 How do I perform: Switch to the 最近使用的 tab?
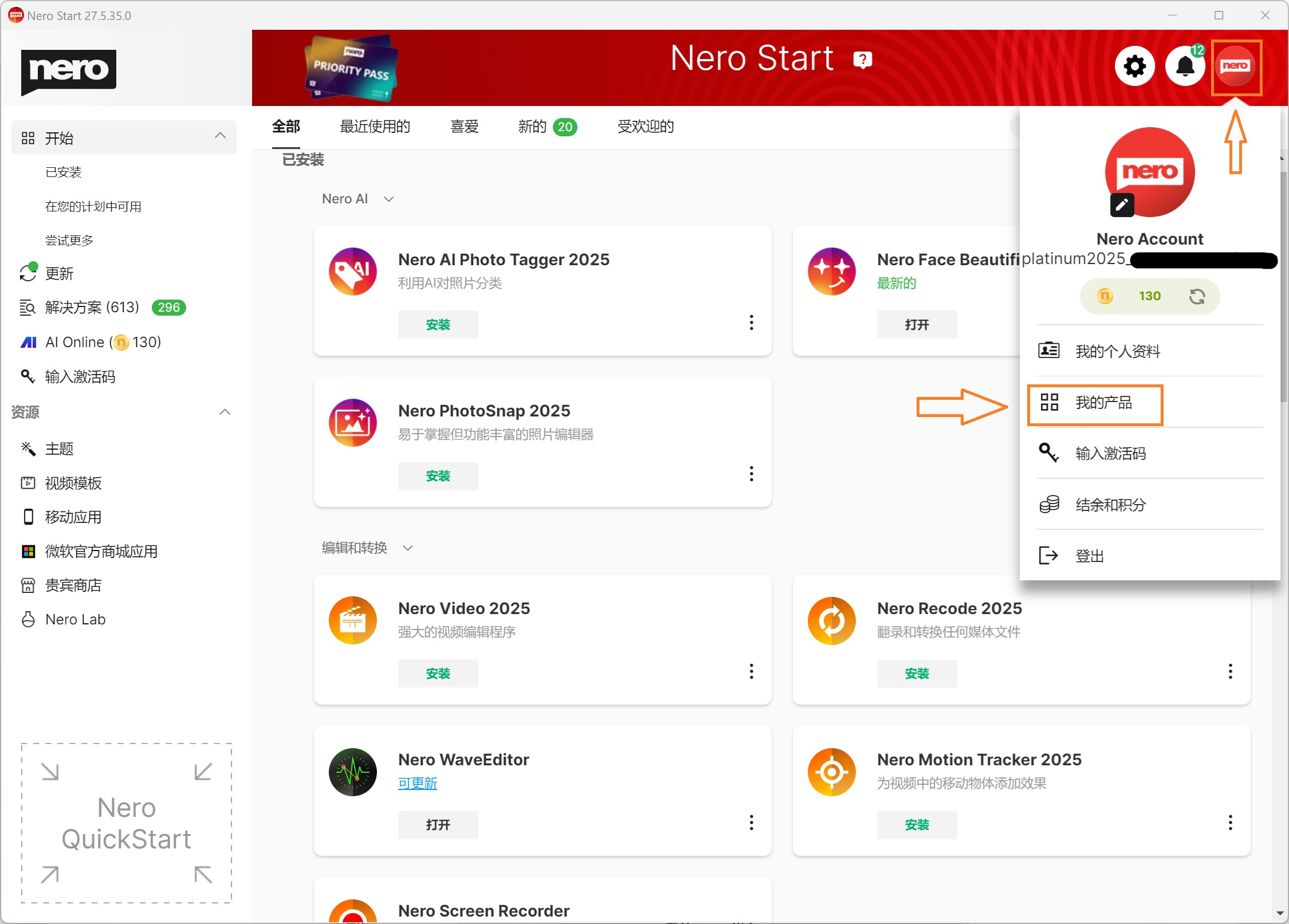pyautogui.click(x=375, y=127)
